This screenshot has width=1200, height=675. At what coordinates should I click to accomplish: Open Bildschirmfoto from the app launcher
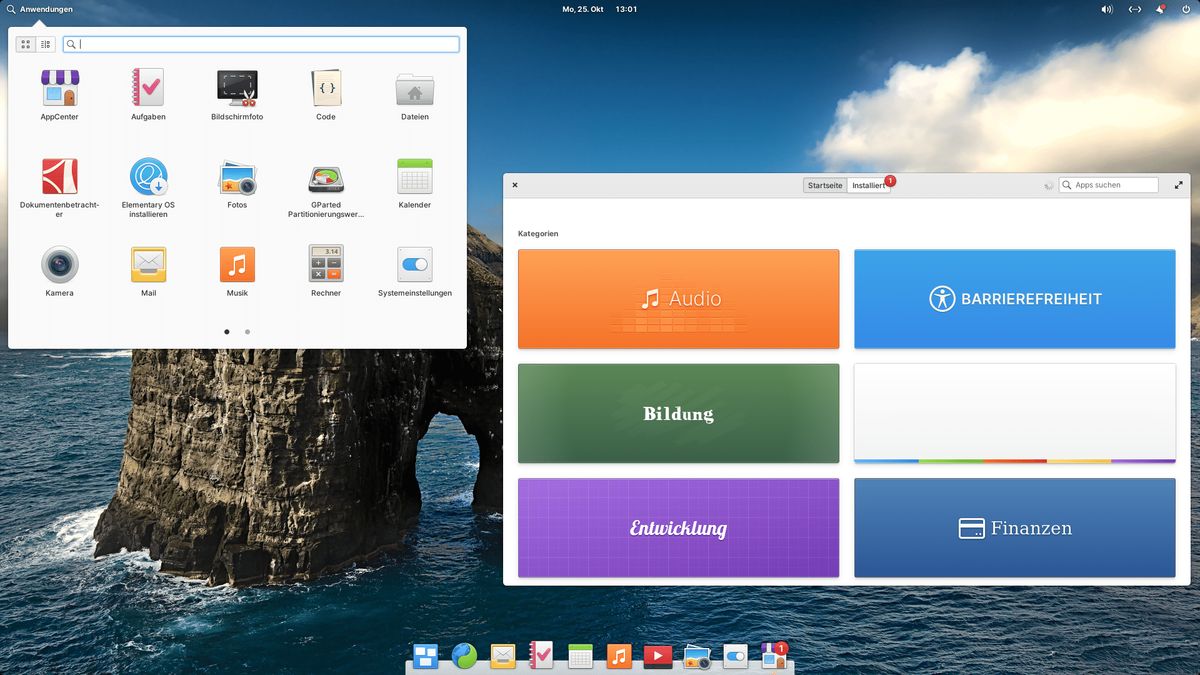[x=236, y=88]
